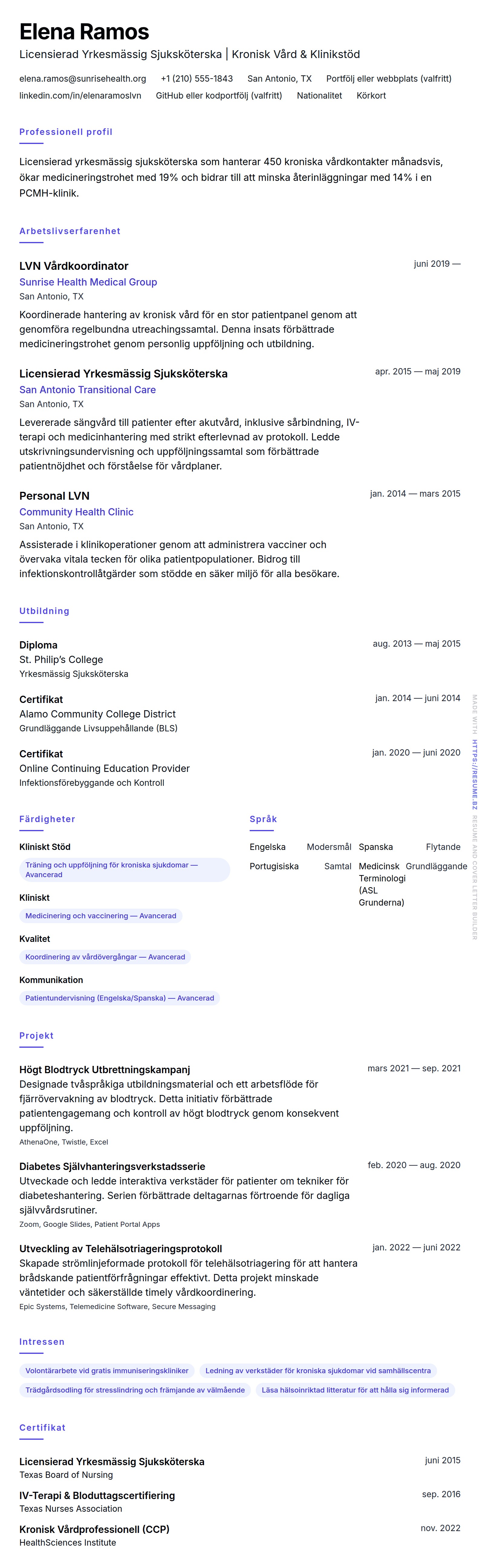Click the Högt Blodtryck Utbrettningskampanj project title
Viewport: 480px width, 1568px height.
105,1070
